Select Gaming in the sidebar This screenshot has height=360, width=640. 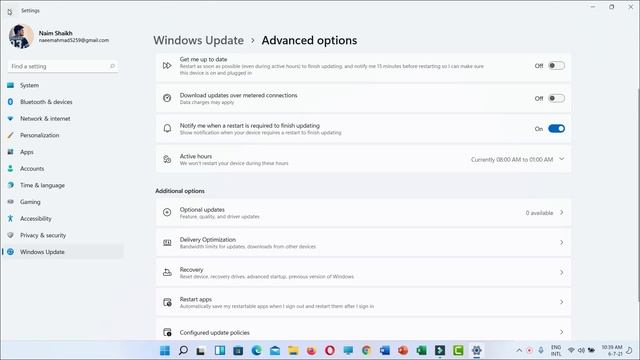click(62, 202)
